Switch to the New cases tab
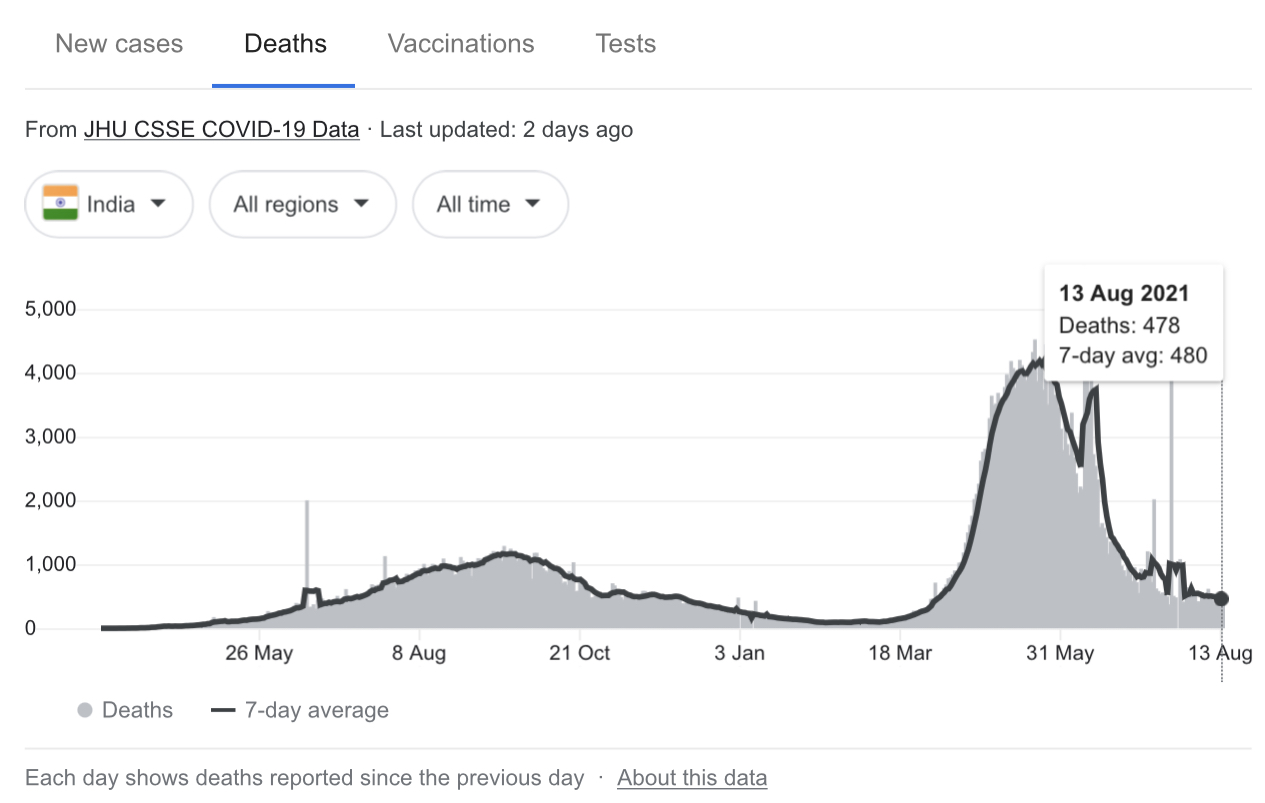1265x803 pixels. coord(119,44)
